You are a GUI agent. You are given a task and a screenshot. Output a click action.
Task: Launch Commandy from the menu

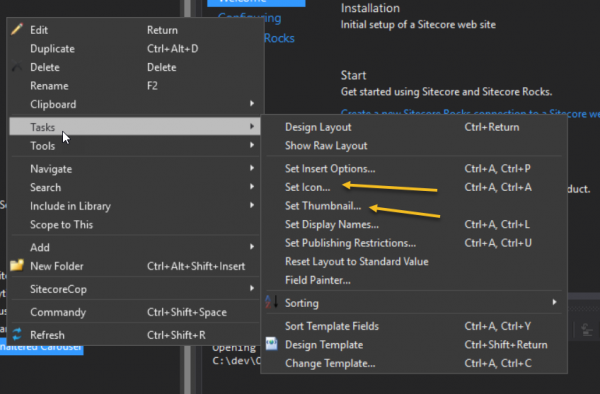coord(135,312)
